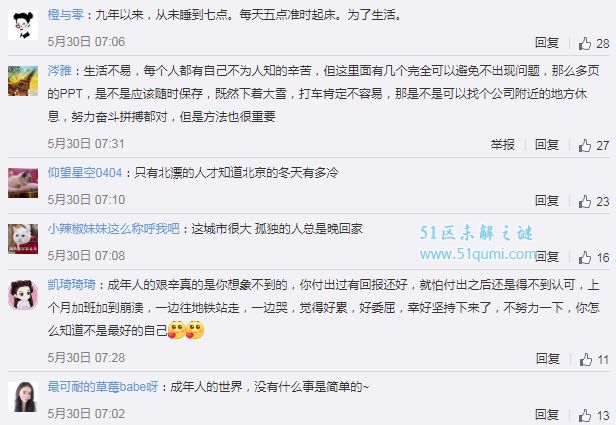Like the comment by 橙与零

coord(585,43)
